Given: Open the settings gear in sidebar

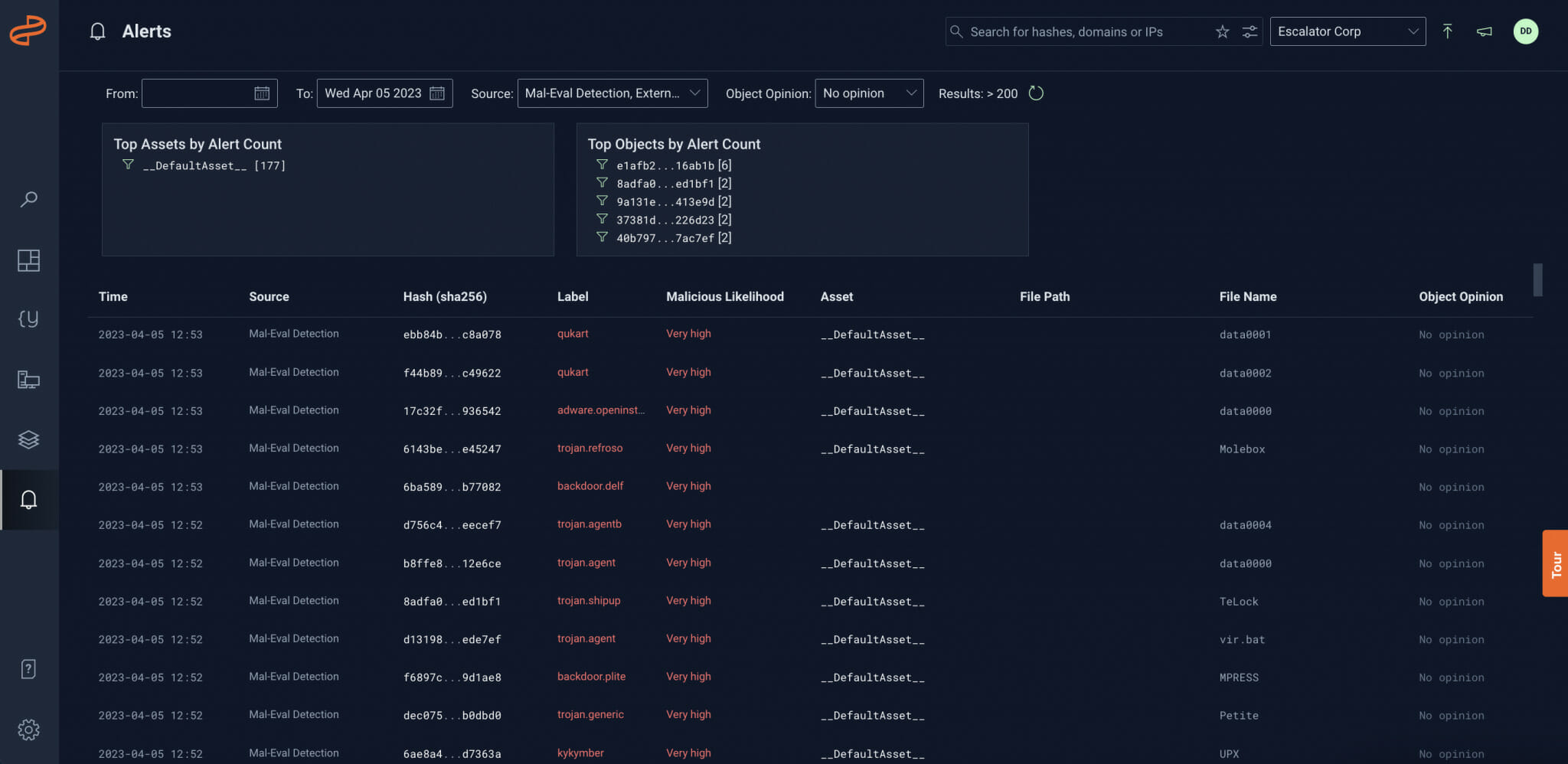Looking at the screenshot, I should [x=28, y=730].
